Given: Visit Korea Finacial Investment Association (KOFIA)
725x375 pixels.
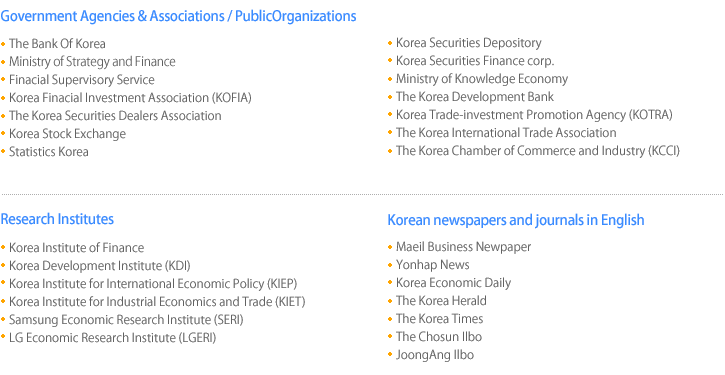Looking at the screenshot, I should coord(130,98).
